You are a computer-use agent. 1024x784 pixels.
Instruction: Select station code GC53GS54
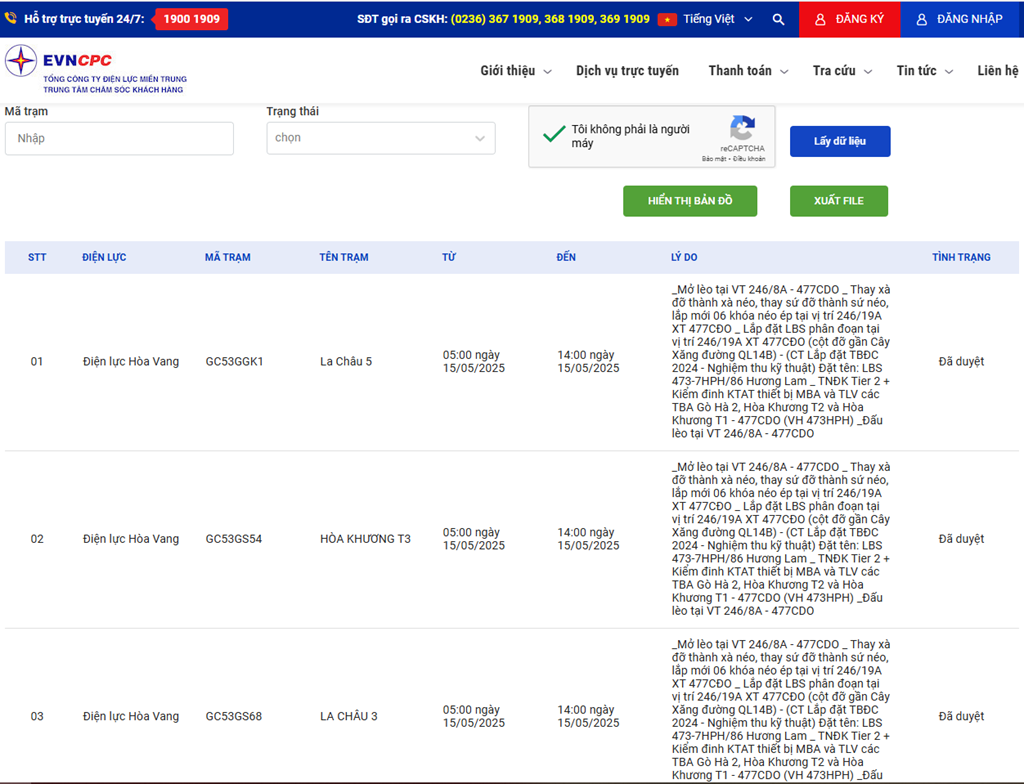[x=234, y=539]
